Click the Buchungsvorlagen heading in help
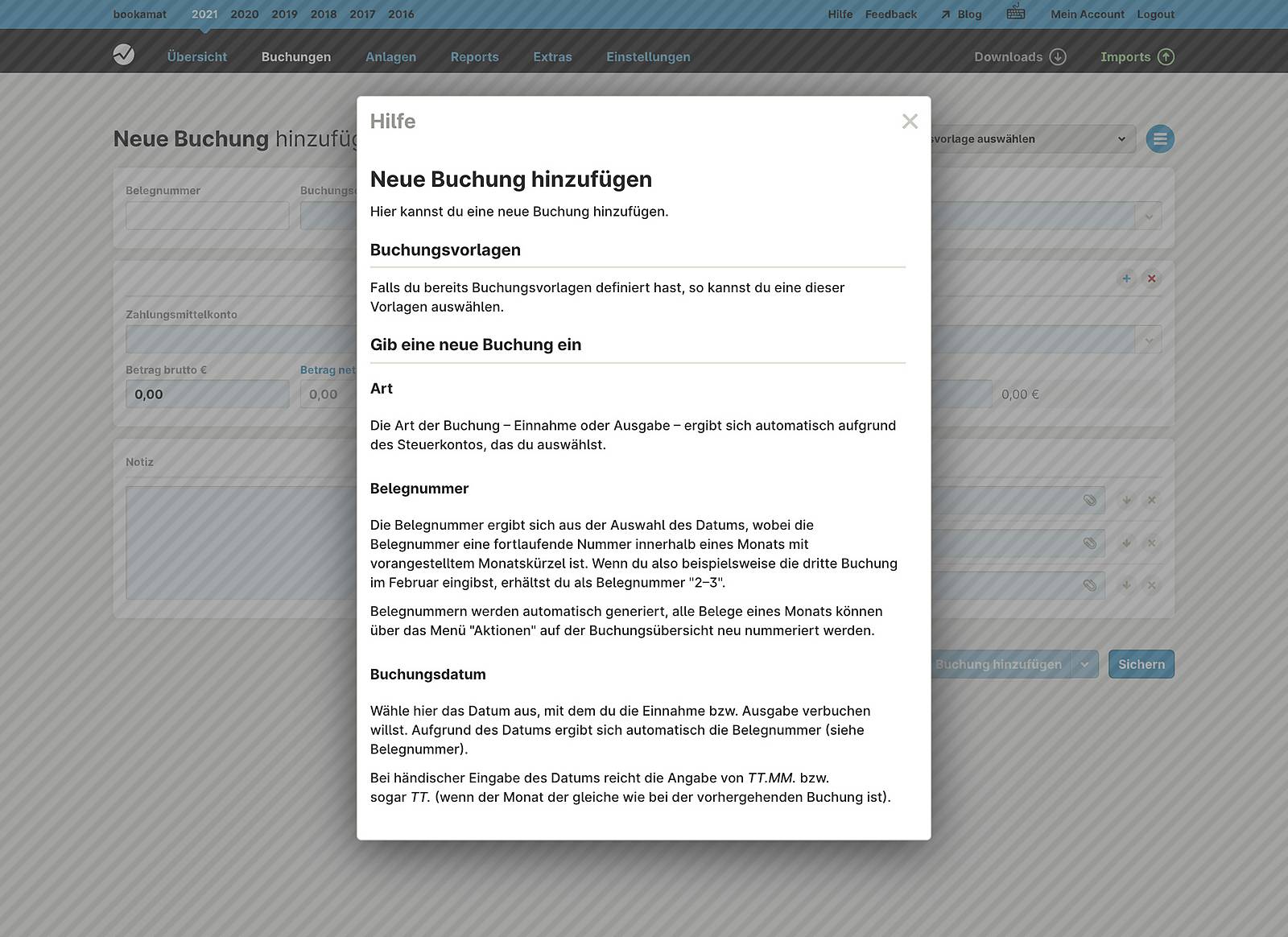This screenshot has width=1288, height=937. (445, 250)
